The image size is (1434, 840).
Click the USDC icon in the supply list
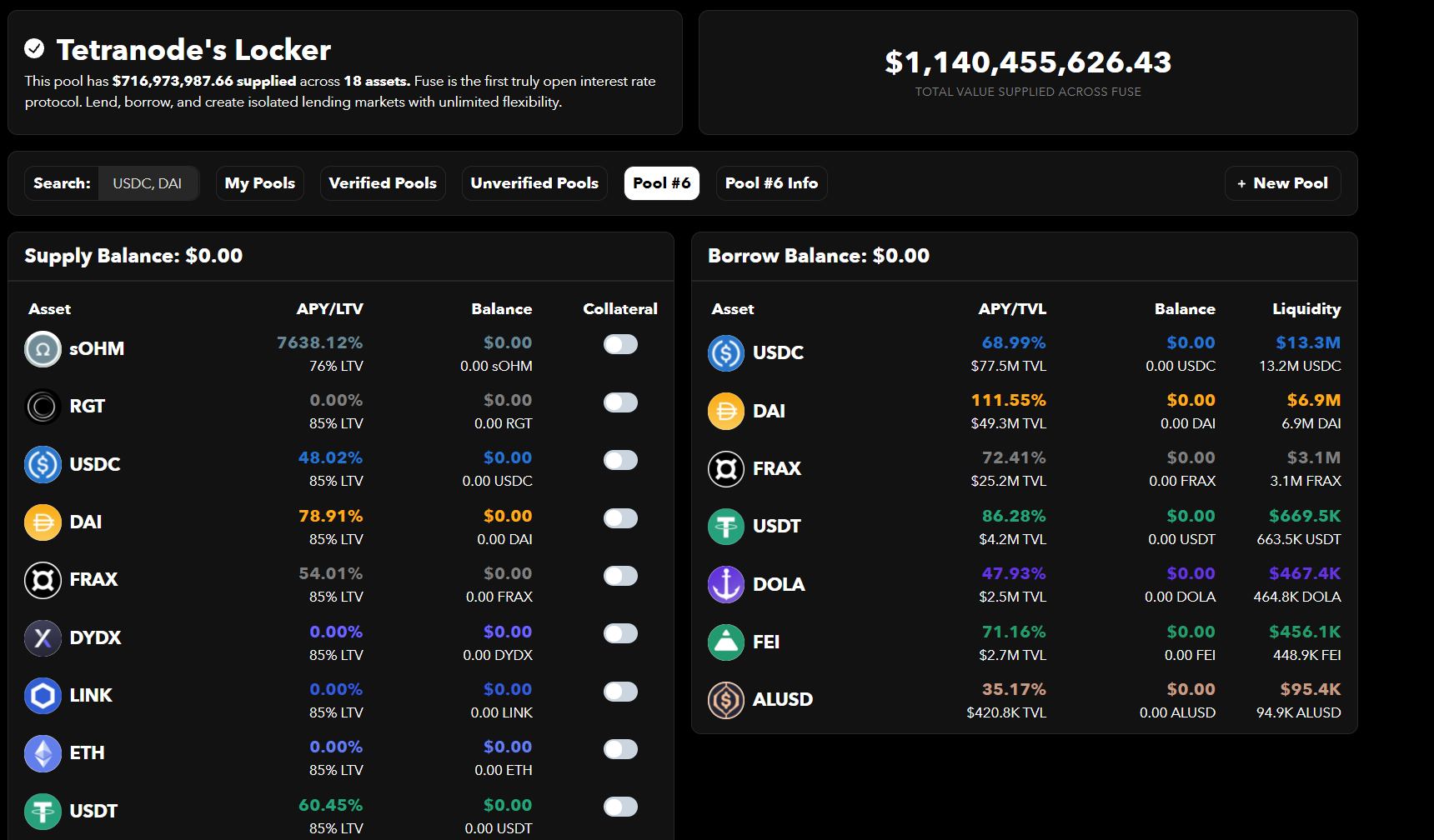pyautogui.click(x=43, y=464)
